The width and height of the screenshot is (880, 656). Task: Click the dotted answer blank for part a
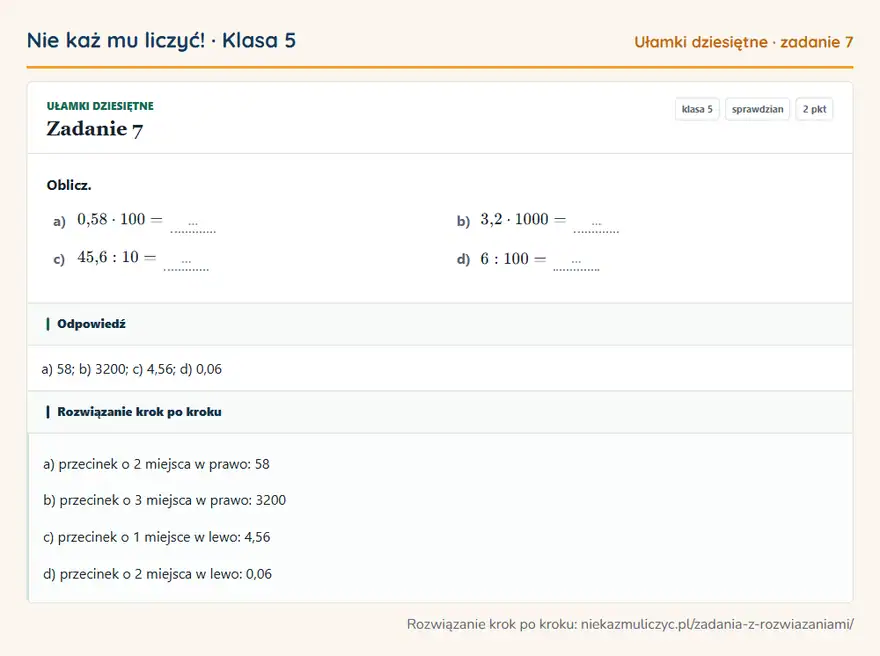(193, 226)
